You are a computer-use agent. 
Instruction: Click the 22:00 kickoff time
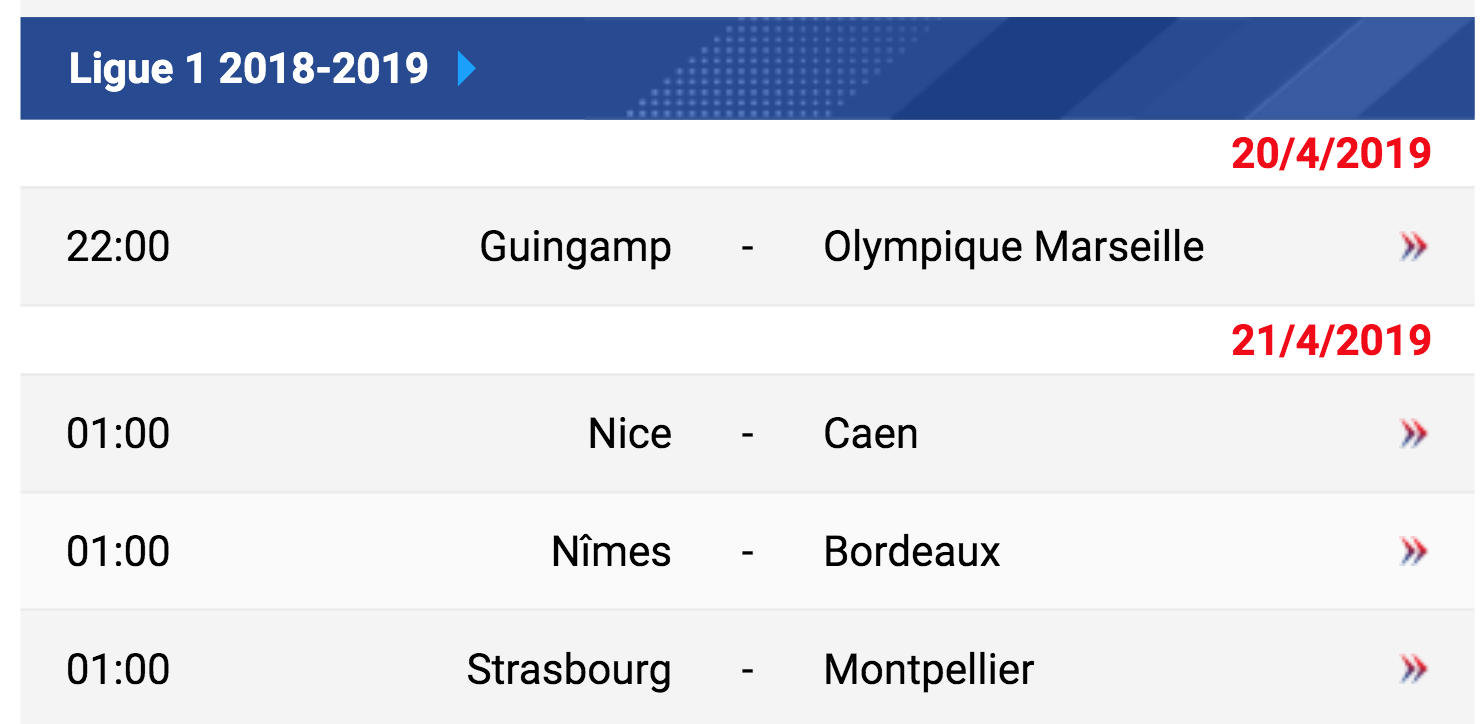118,247
